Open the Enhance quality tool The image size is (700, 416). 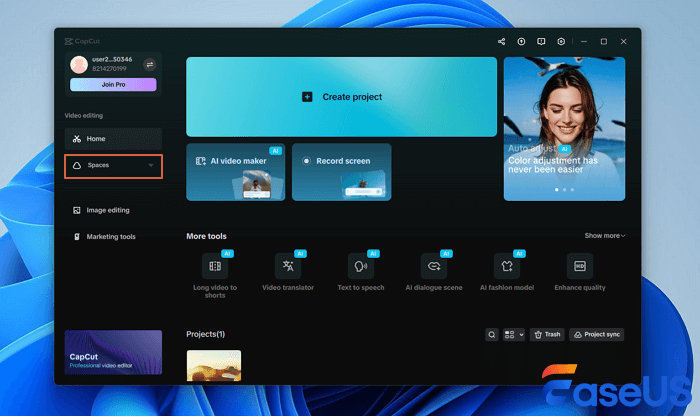point(580,266)
